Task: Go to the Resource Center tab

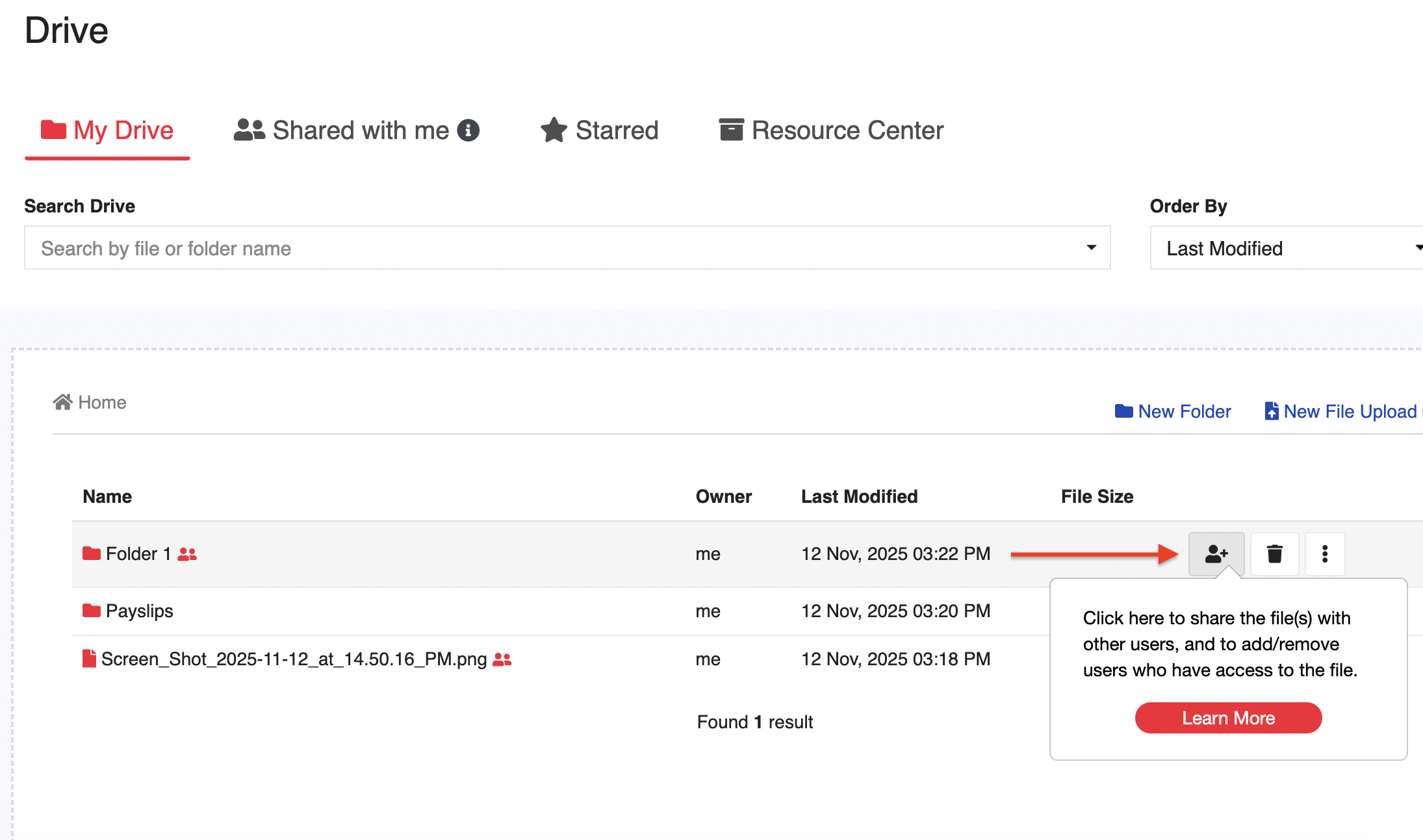Action: pyautogui.click(x=831, y=131)
